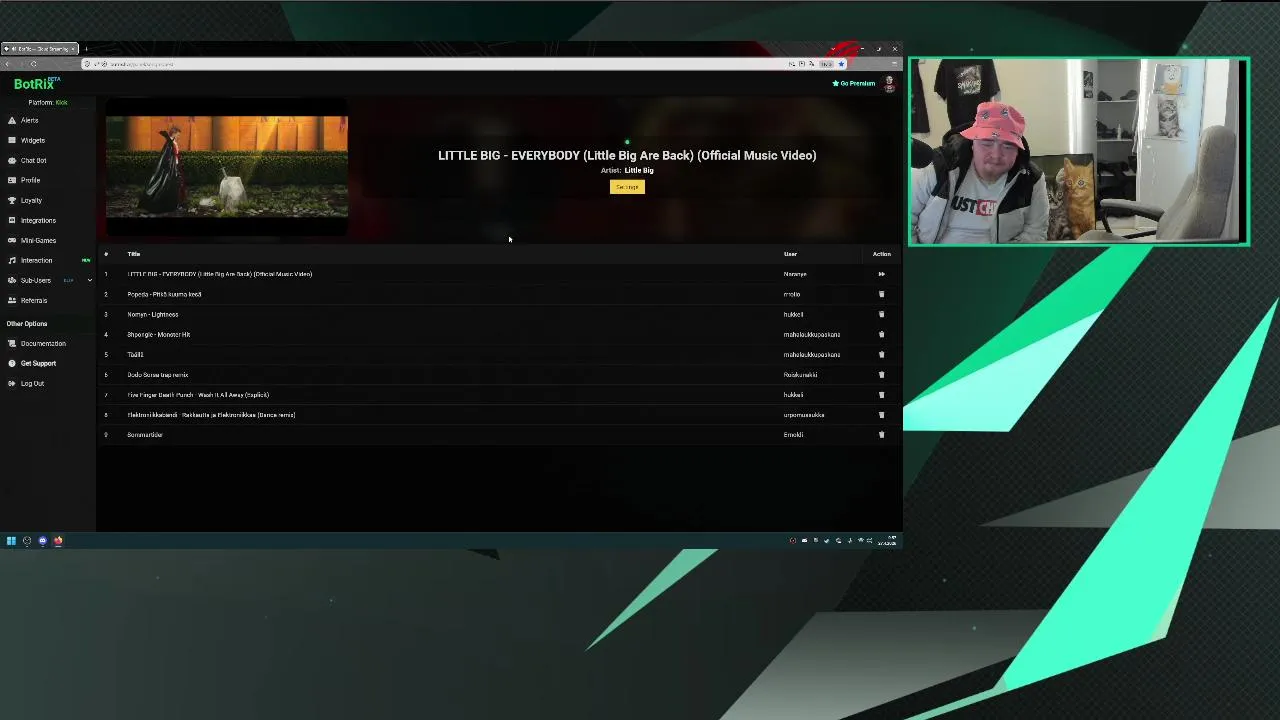1280x720 pixels.
Task: Open a new browser tab
Action: [86, 49]
